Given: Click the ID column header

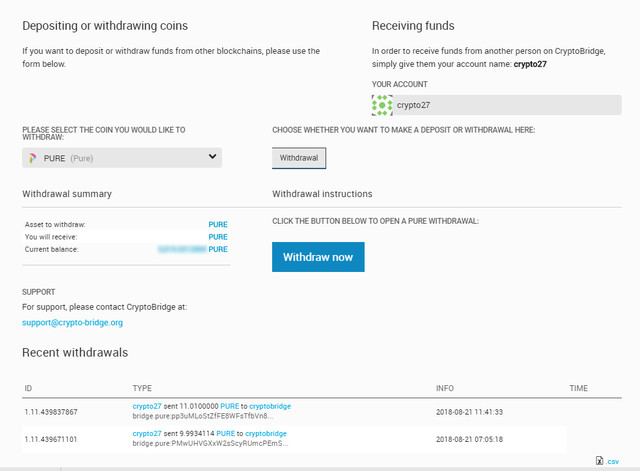Looking at the screenshot, I should pyautogui.click(x=28, y=388).
